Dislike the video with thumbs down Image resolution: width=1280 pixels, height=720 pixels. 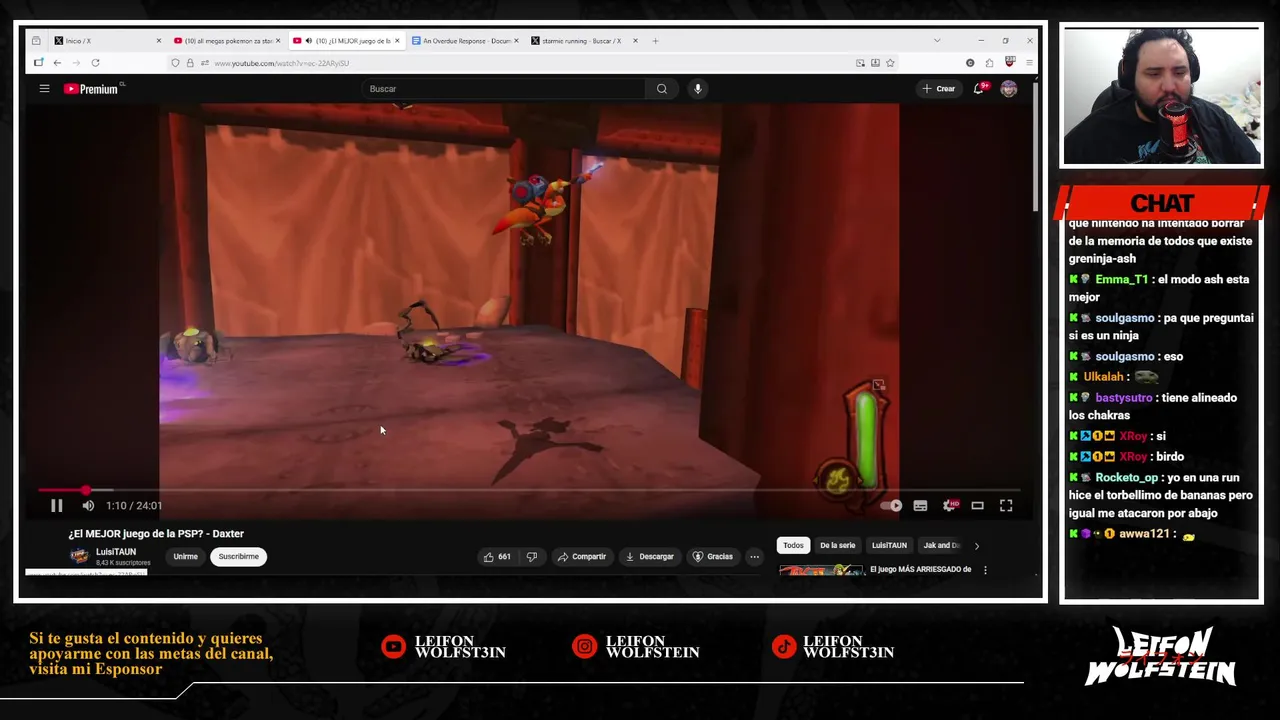532,557
